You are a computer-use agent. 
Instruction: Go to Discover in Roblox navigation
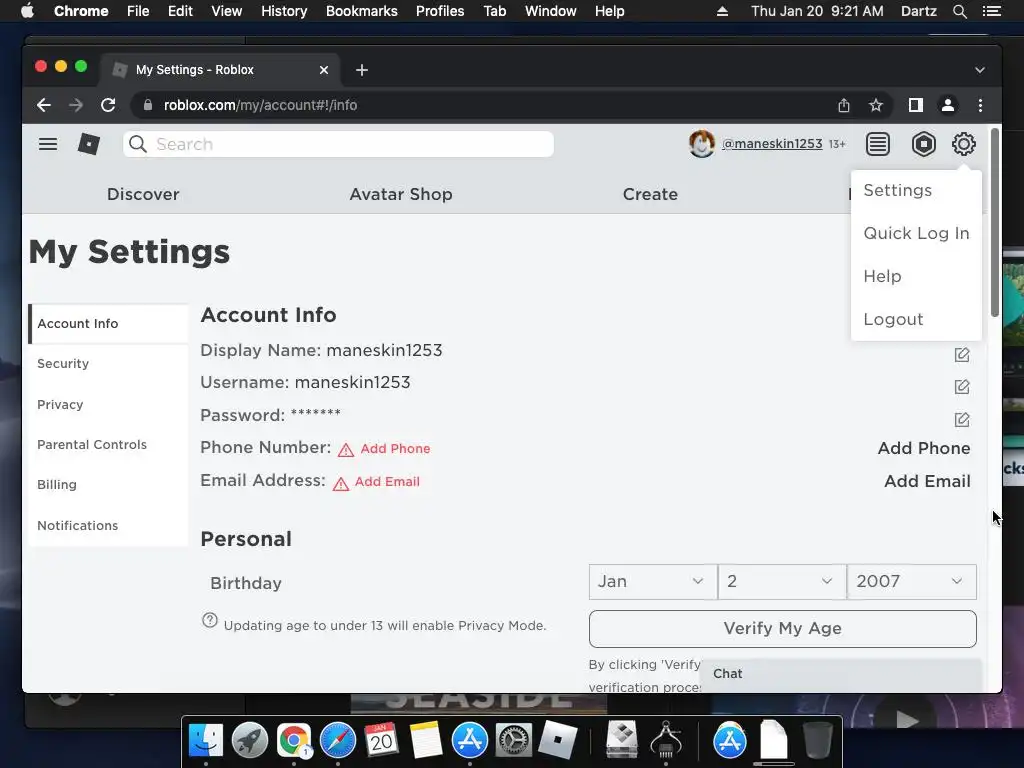click(x=143, y=195)
